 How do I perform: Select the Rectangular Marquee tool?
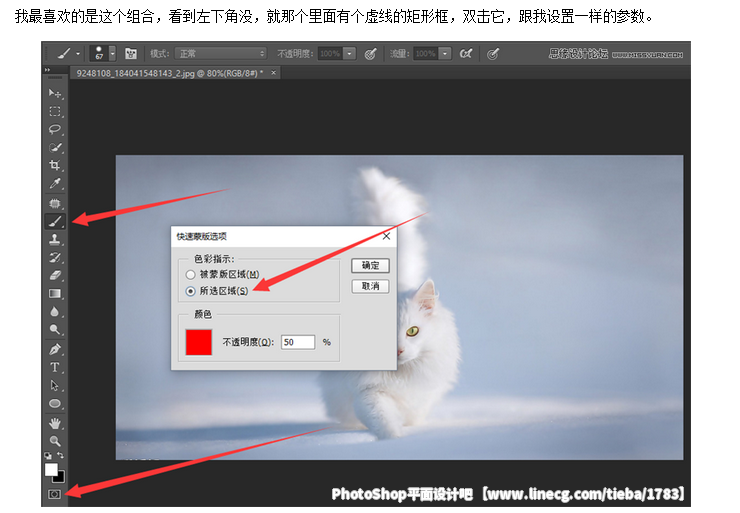tap(55, 111)
